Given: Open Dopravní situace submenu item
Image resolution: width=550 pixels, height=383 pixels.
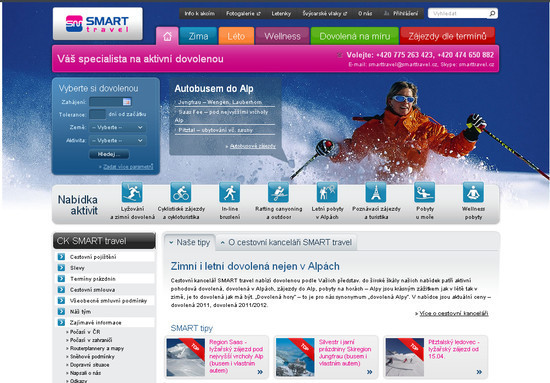Looking at the screenshot, I should 89,365.
